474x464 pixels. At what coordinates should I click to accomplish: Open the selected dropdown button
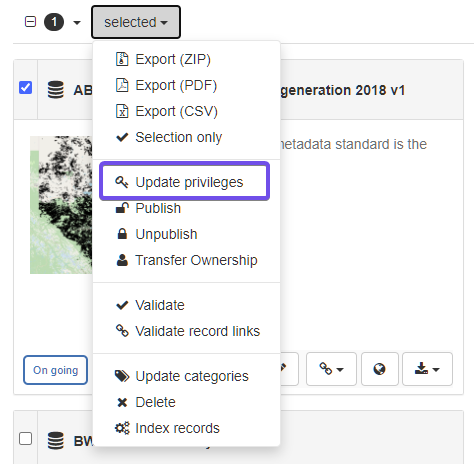pos(136,22)
